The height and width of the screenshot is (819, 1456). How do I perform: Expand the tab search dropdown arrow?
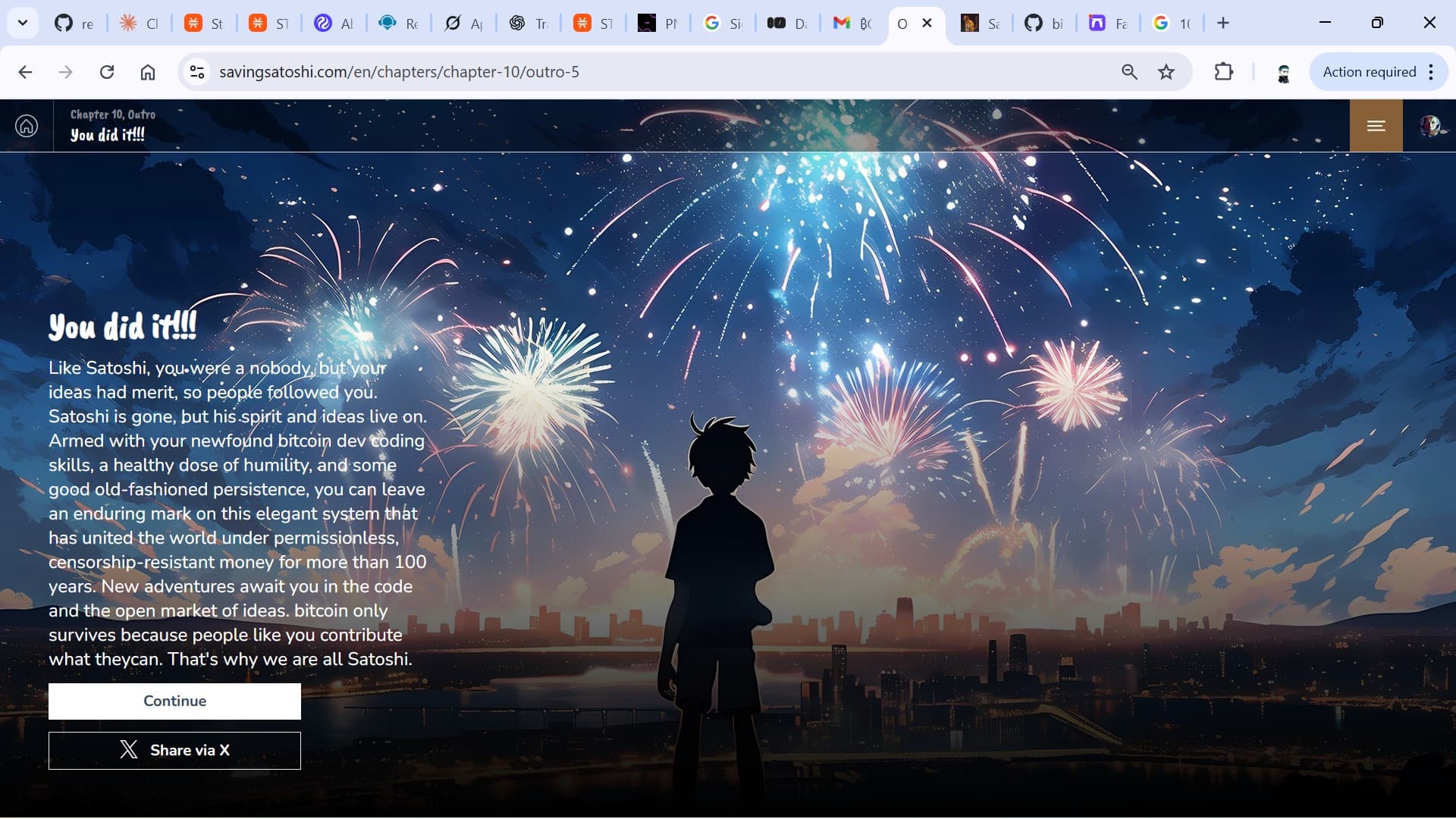(23, 23)
